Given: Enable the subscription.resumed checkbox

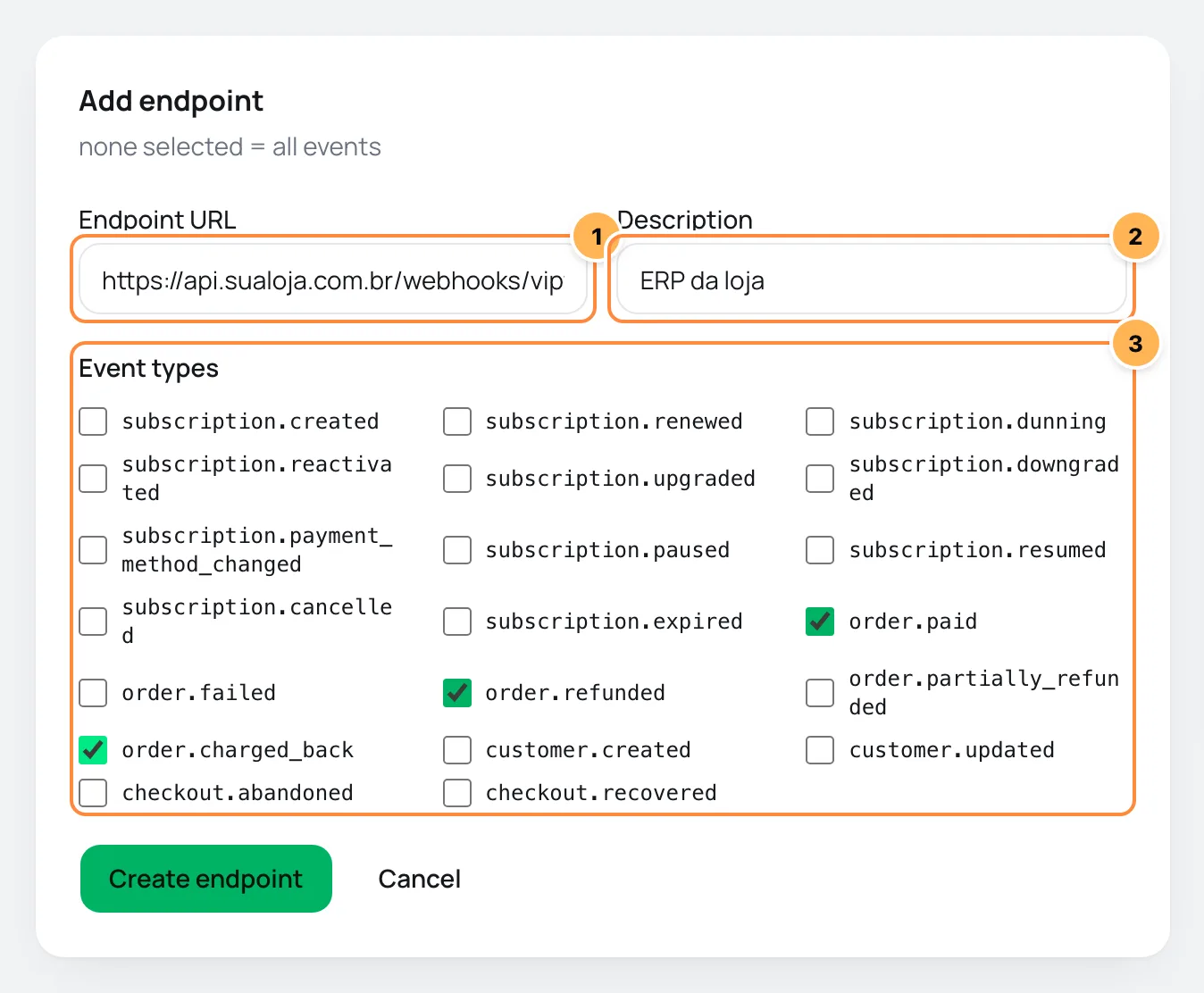Looking at the screenshot, I should 820,550.
